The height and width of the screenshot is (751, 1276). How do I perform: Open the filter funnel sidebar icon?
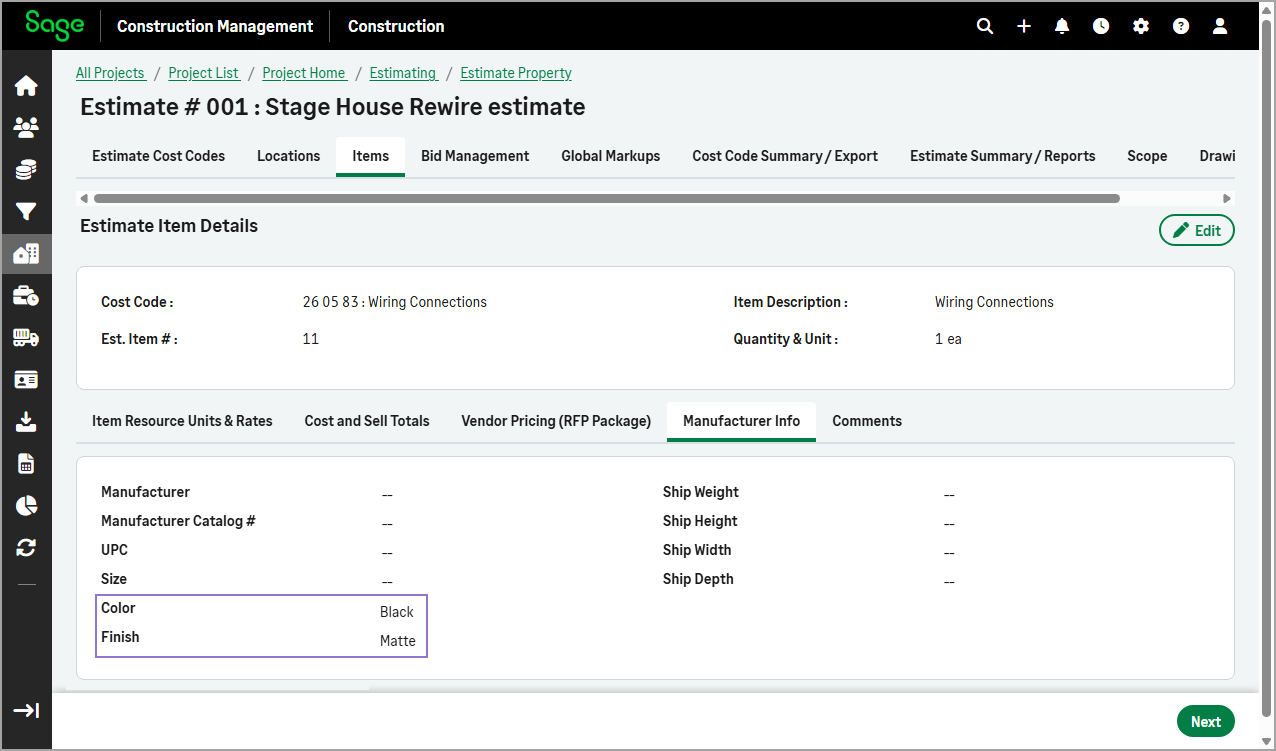pyautogui.click(x=26, y=212)
